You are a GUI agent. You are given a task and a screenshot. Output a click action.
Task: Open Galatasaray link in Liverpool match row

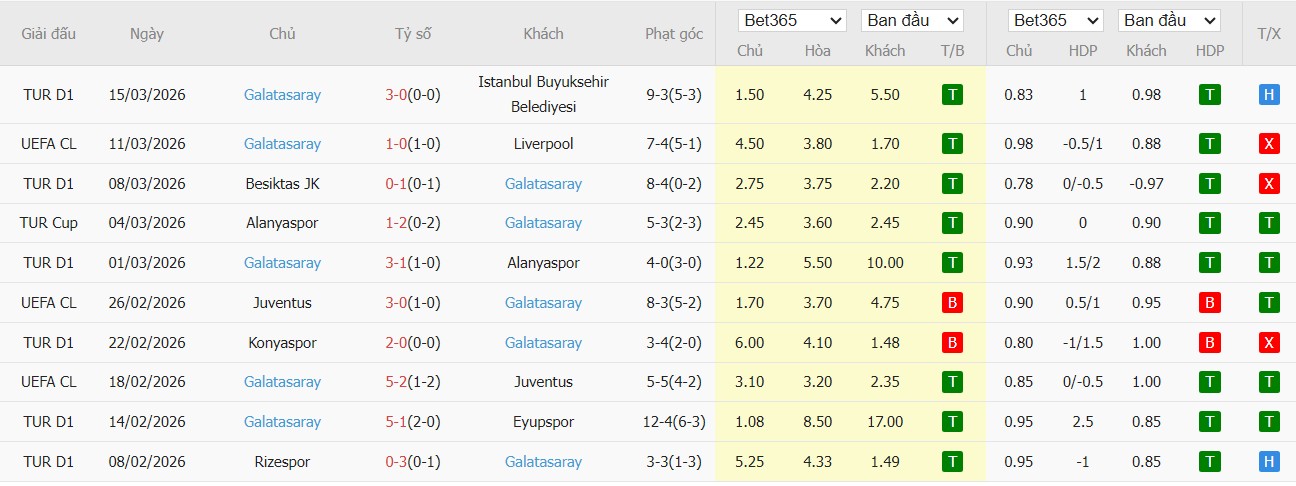(282, 144)
